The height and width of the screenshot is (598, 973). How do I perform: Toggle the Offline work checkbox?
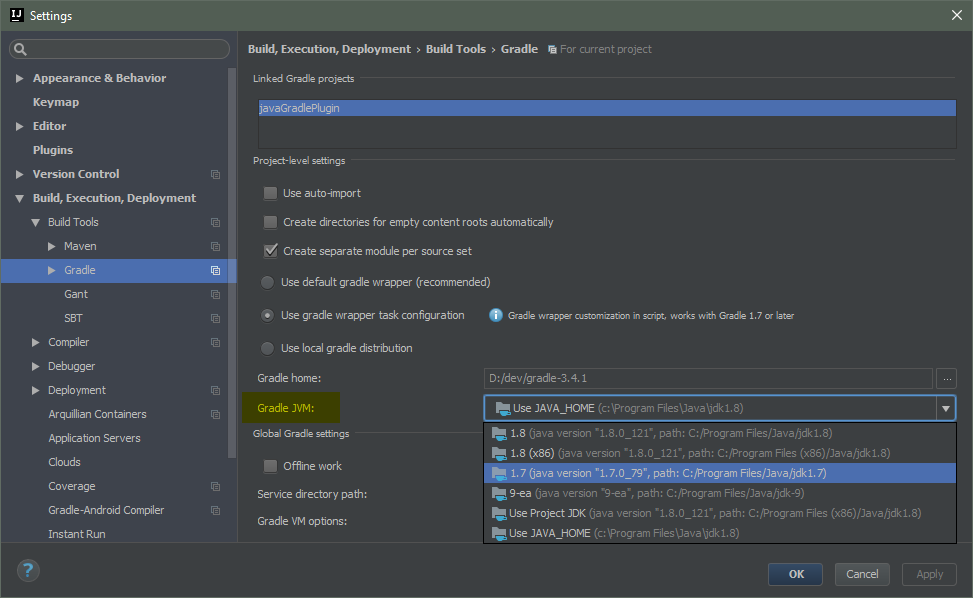tap(271, 466)
